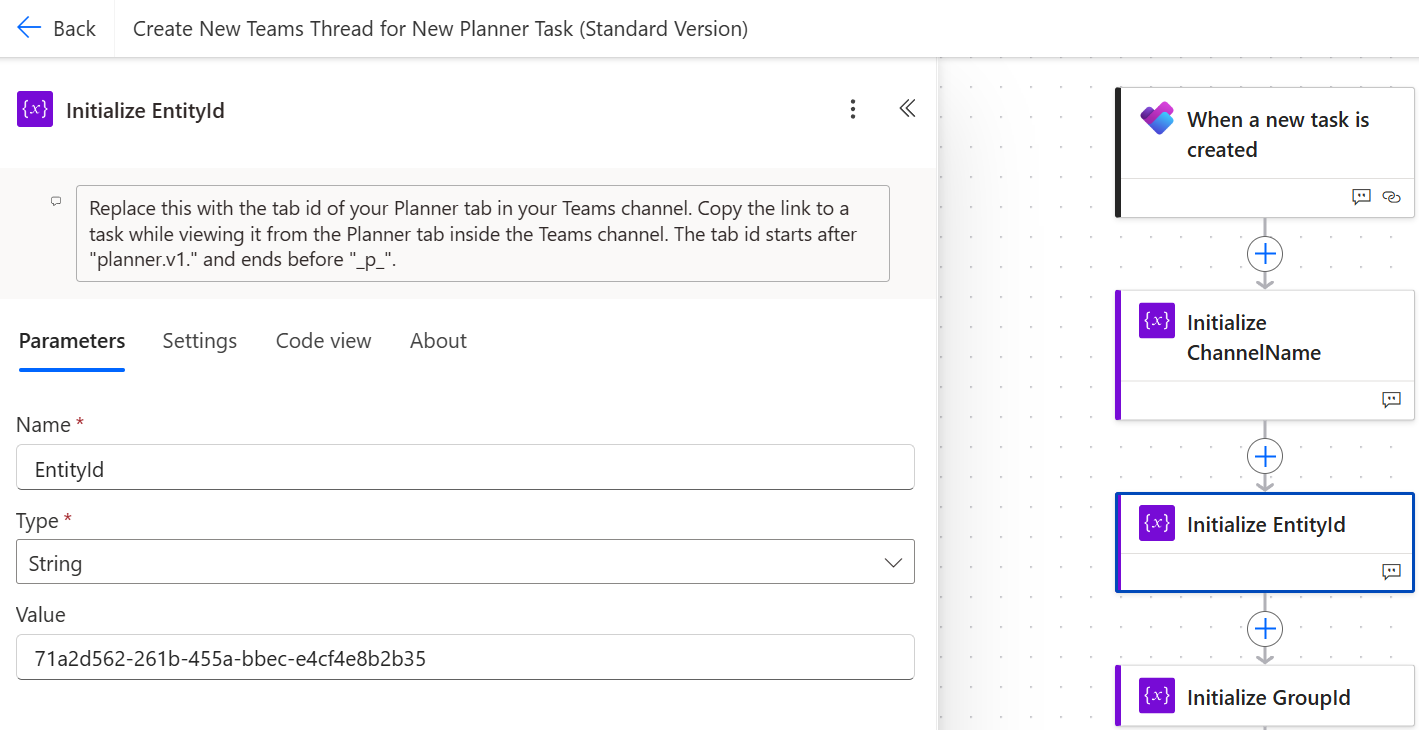Click the Back arrow icon
This screenshot has height=730, width=1419.
(x=29, y=28)
